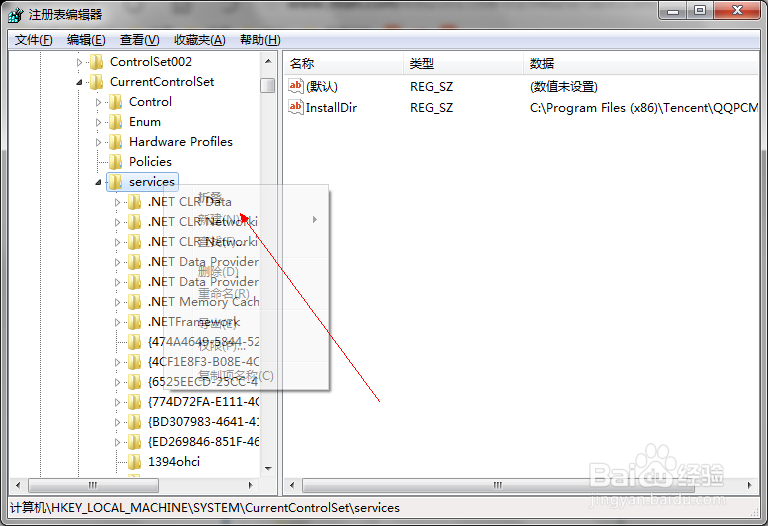Collapse the CurrentControlSet node
Image resolution: width=768 pixels, height=526 pixels.
(x=79, y=82)
